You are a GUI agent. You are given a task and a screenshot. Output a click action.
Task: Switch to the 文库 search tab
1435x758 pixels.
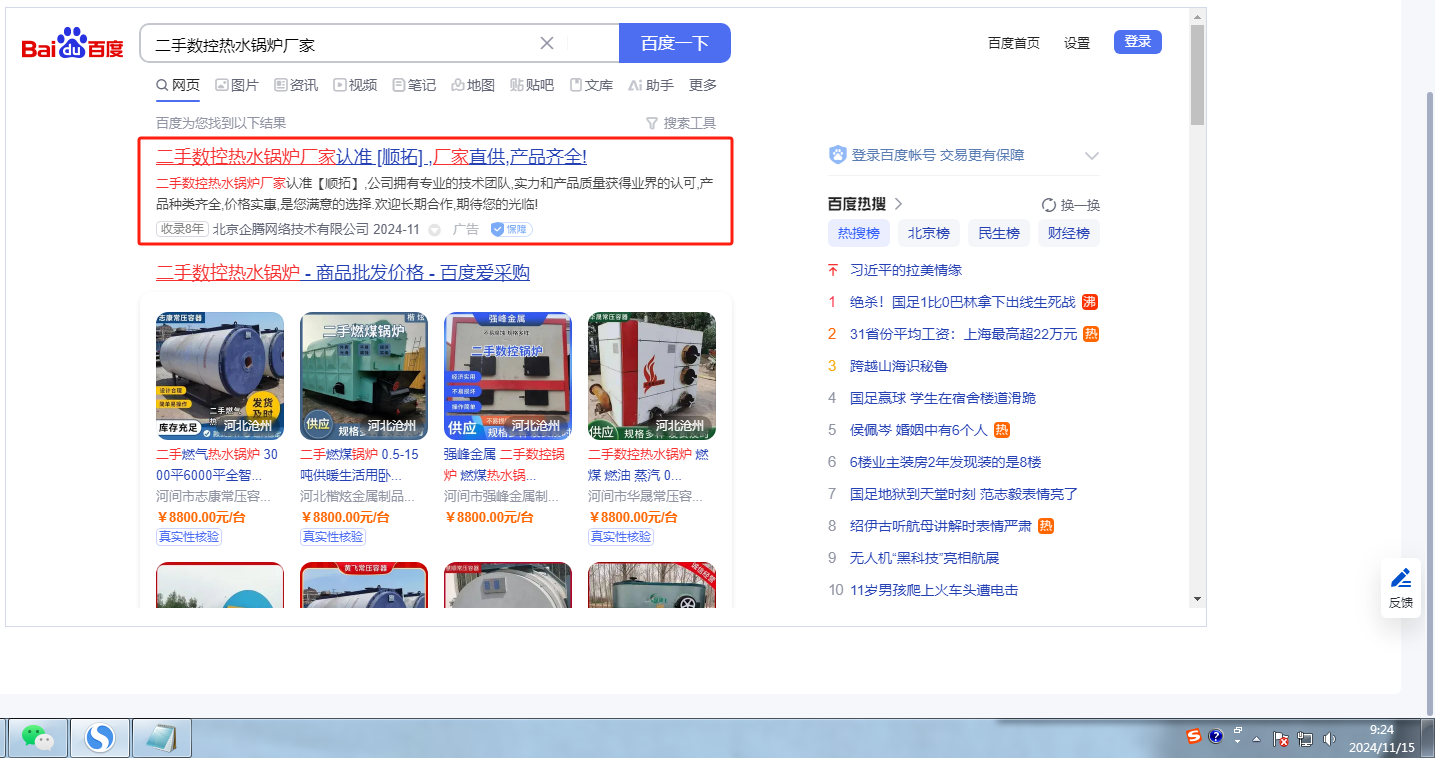tap(591, 85)
